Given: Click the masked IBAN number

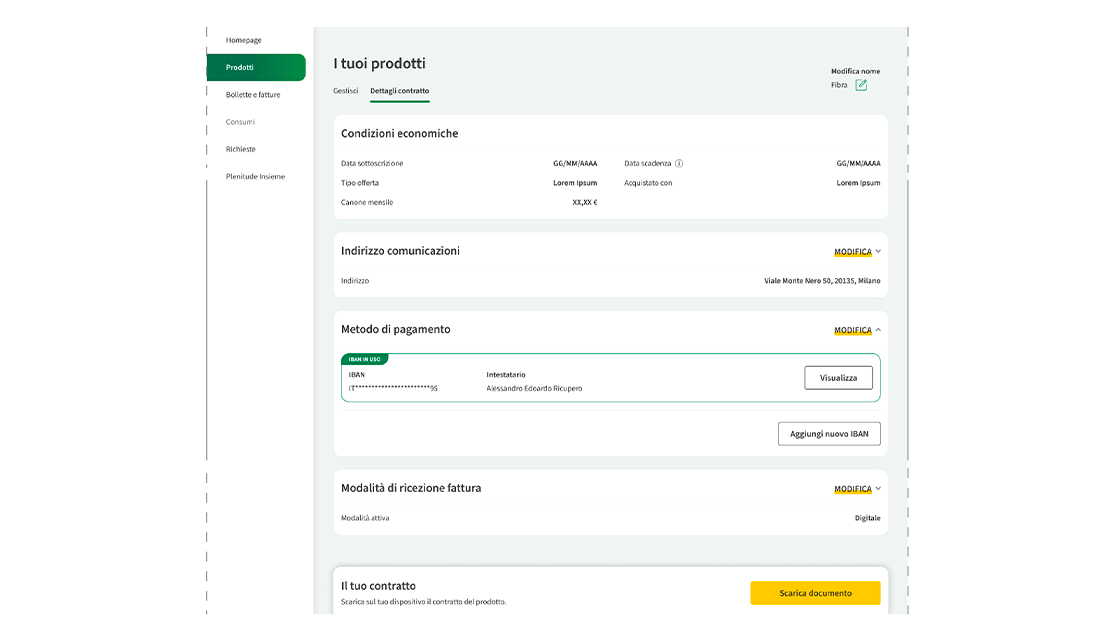Looking at the screenshot, I should click(x=393, y=388).
